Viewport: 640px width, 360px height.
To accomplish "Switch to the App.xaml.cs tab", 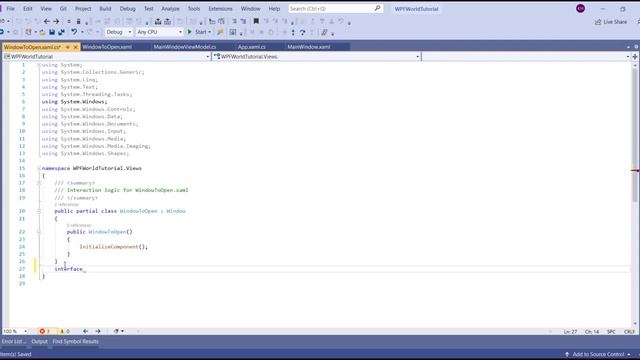I will tap(252, 47).
